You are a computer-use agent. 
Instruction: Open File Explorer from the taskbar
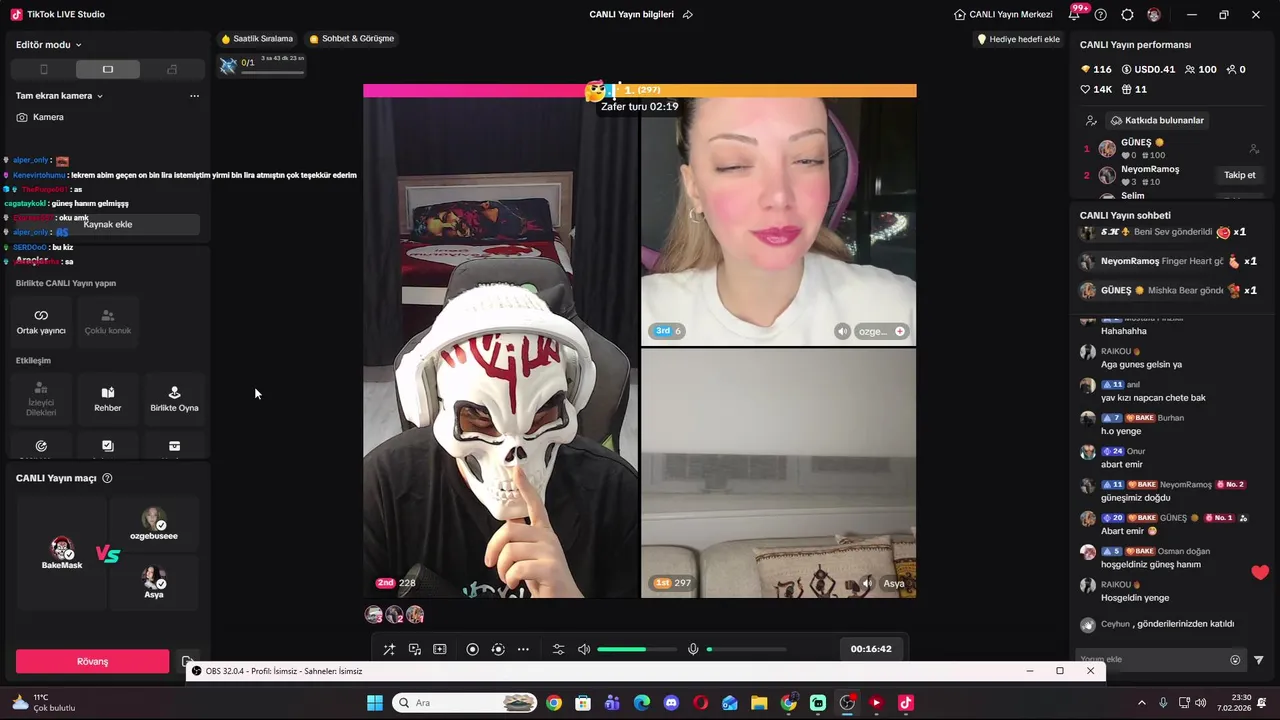pos(759,703)
